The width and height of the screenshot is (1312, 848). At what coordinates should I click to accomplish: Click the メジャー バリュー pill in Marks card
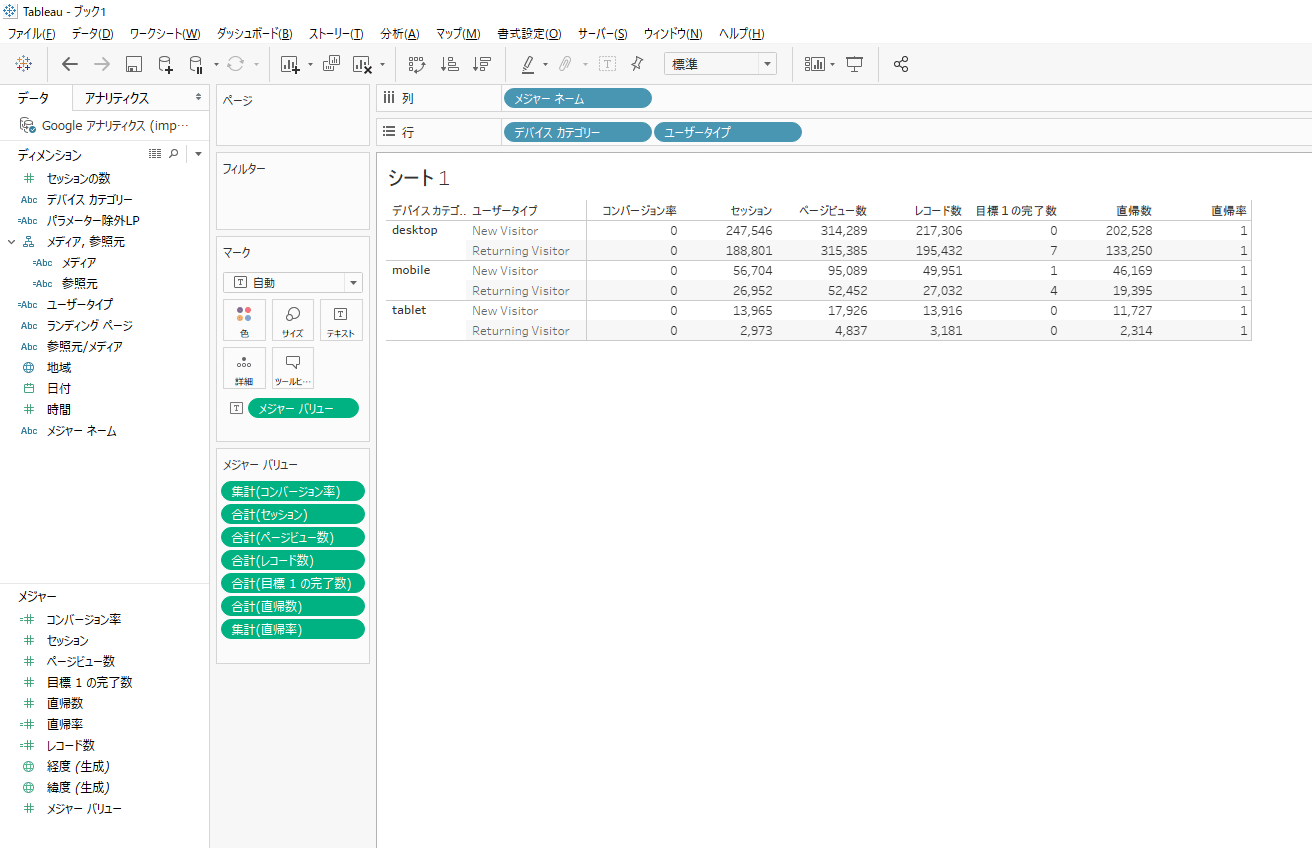303,408
